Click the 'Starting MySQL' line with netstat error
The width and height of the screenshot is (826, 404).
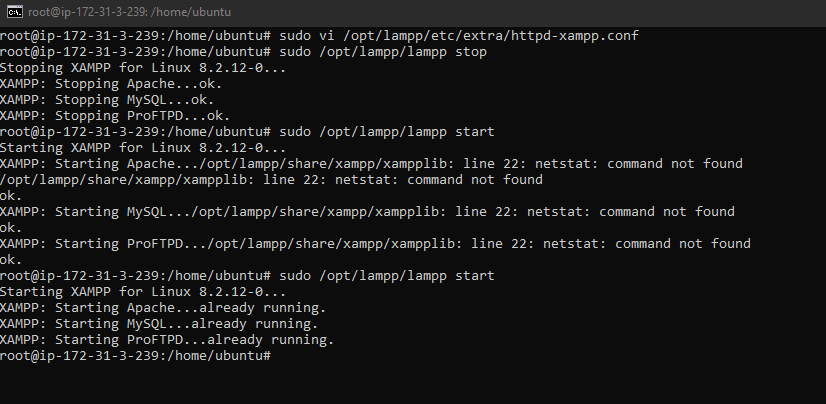(367, 211)
